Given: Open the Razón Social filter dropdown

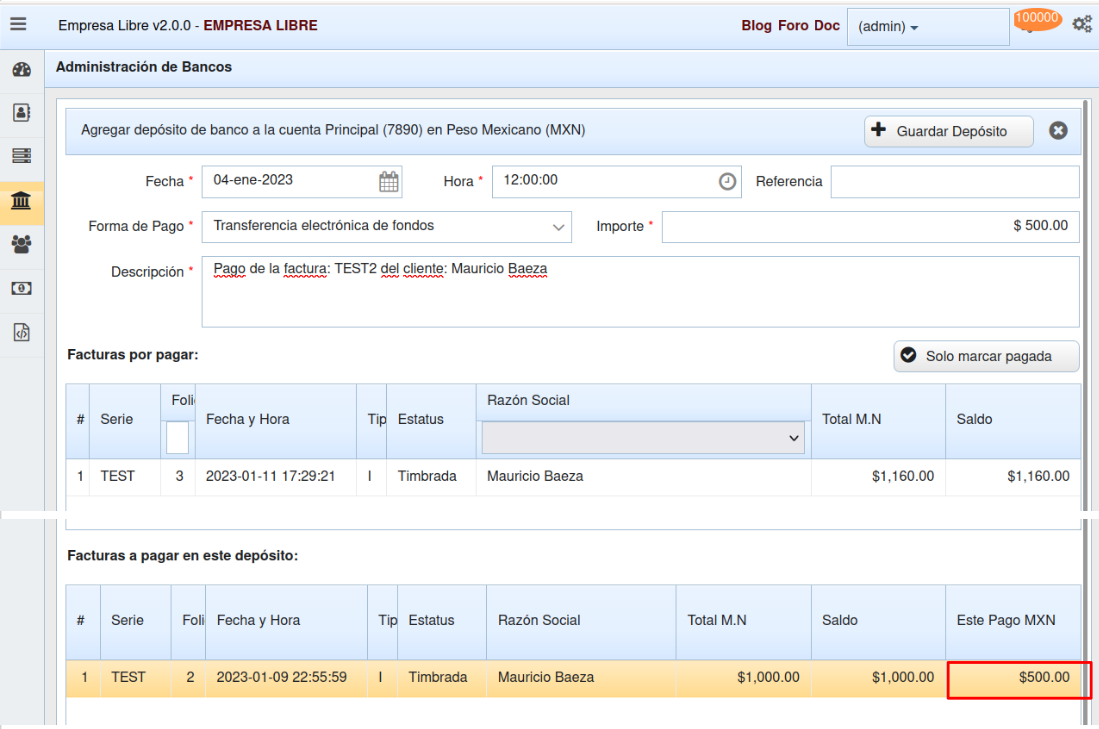Looking at the screenshot, I should [644, 438].
